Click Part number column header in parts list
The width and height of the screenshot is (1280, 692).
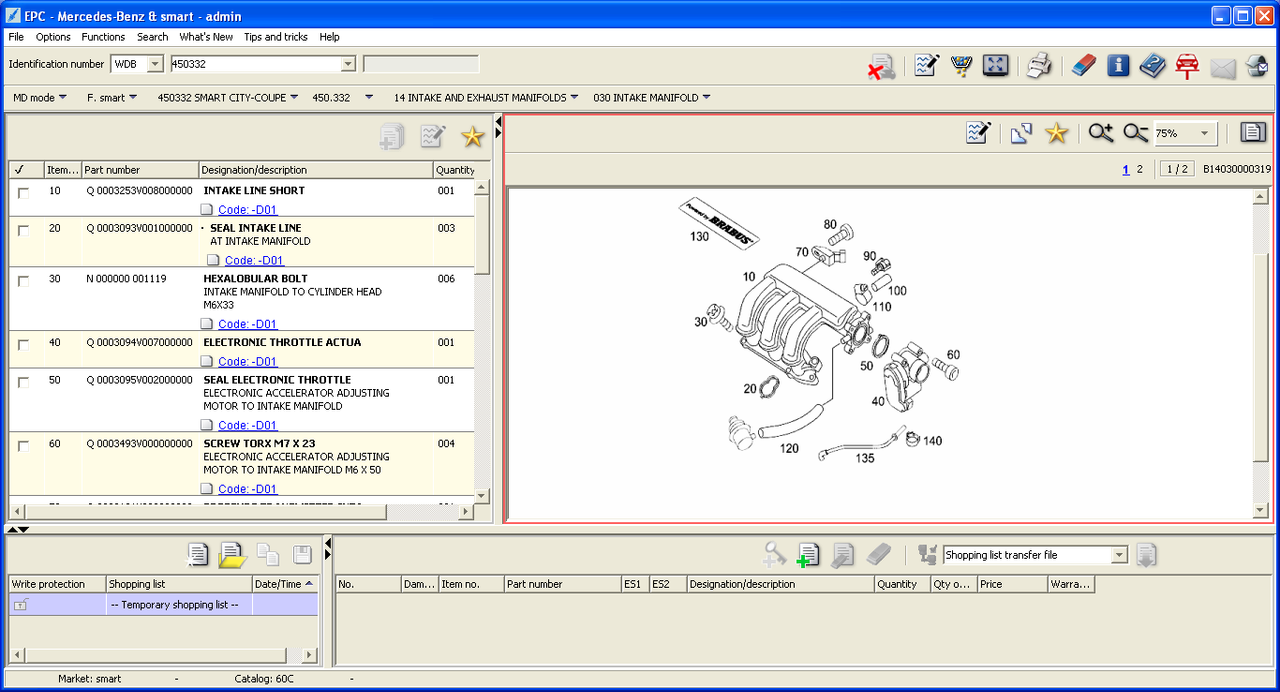point(140,170)
